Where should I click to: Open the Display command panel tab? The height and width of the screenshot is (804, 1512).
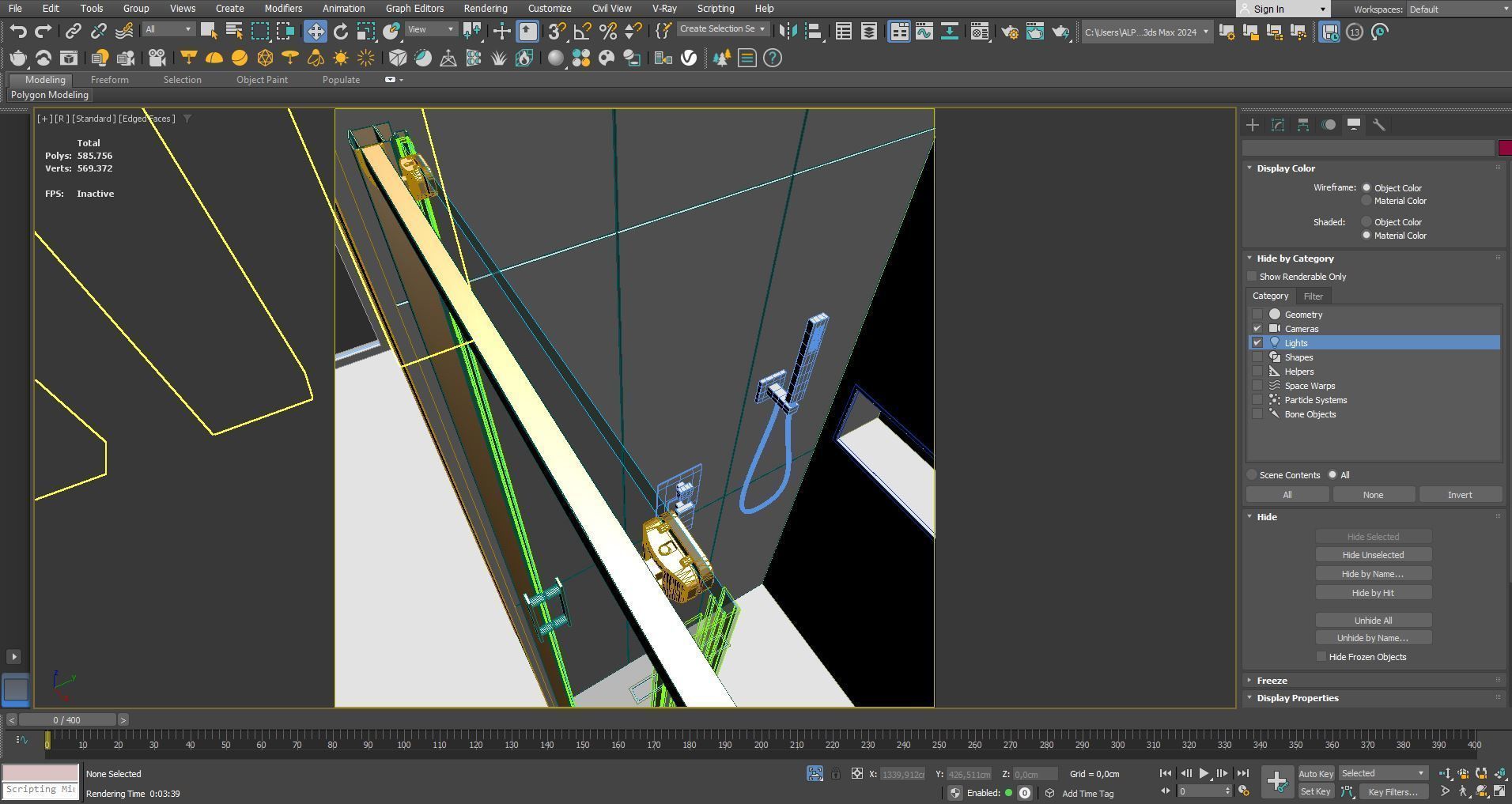[x=1354, y=125]
